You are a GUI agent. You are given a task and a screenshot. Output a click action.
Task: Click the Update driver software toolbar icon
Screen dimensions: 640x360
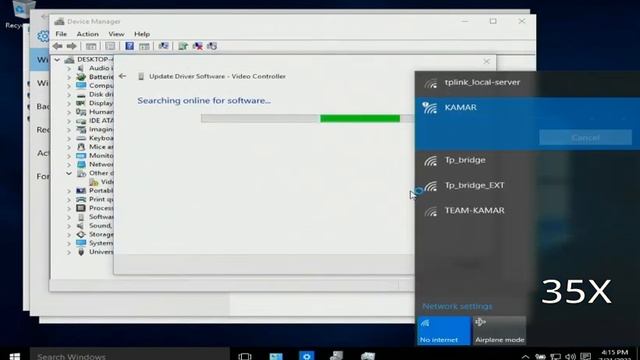(x=183, y=46)
